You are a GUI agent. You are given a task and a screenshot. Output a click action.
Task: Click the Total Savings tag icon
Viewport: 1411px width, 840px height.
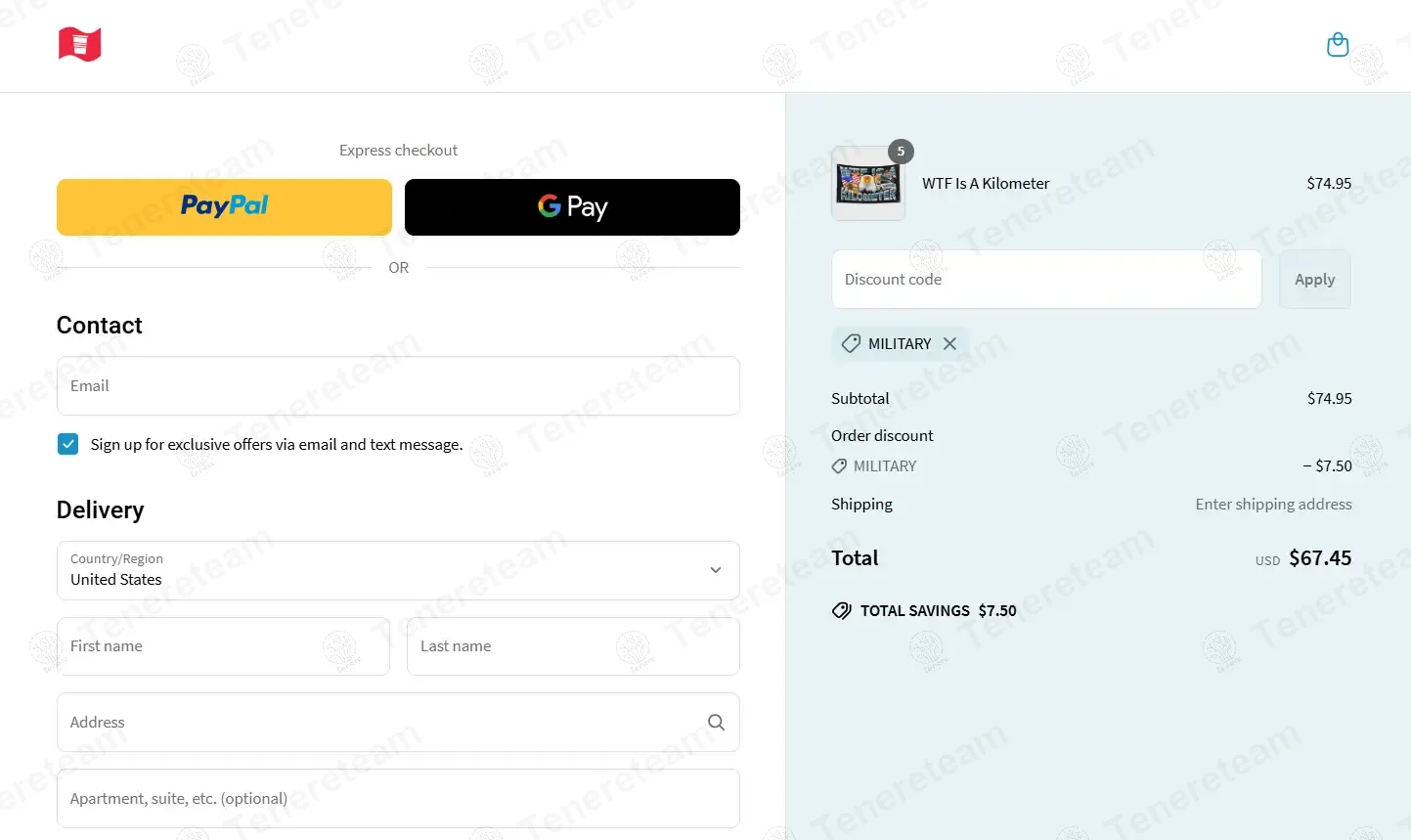point(842,611)
